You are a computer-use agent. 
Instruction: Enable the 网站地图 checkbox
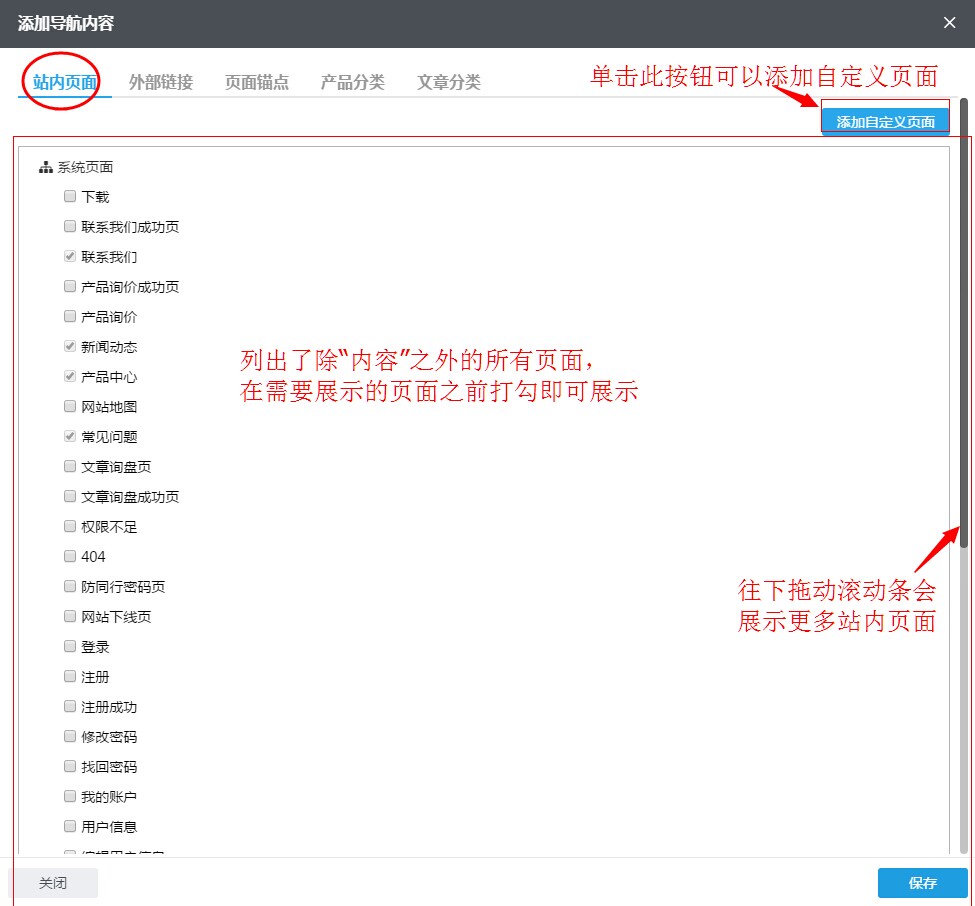tap(69, 406)
